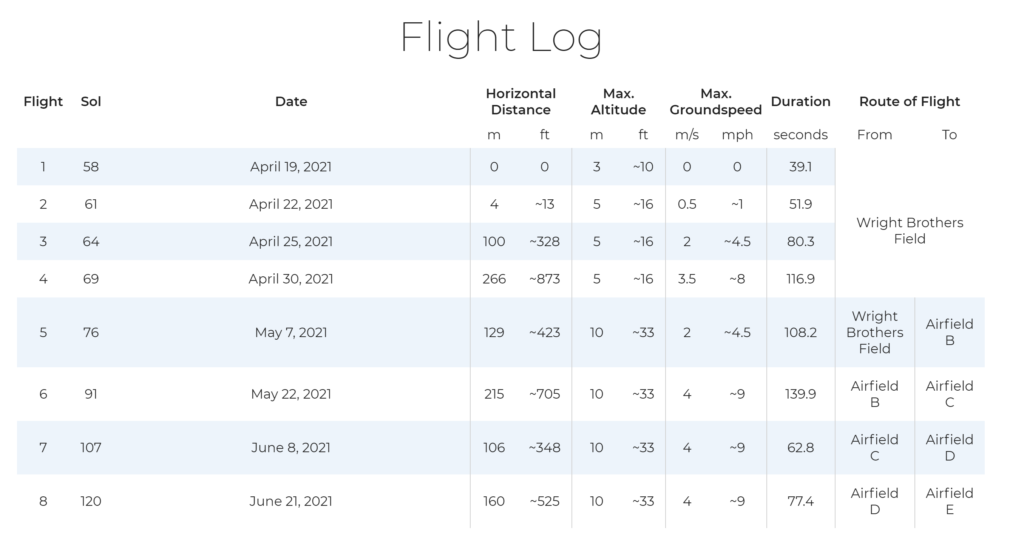Select the Airfield E destination cell
The image size is (1024, 536).
click(x=949, y=501)
